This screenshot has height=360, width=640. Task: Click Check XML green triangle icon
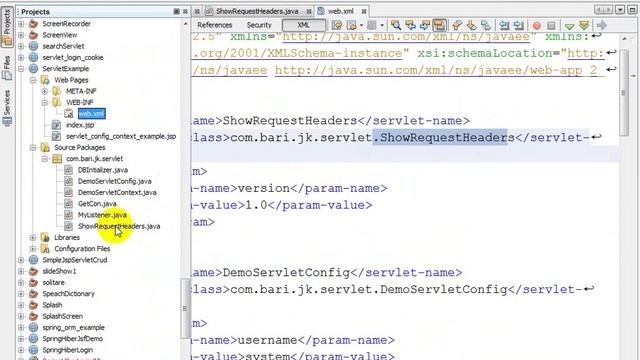pos(569,26)
